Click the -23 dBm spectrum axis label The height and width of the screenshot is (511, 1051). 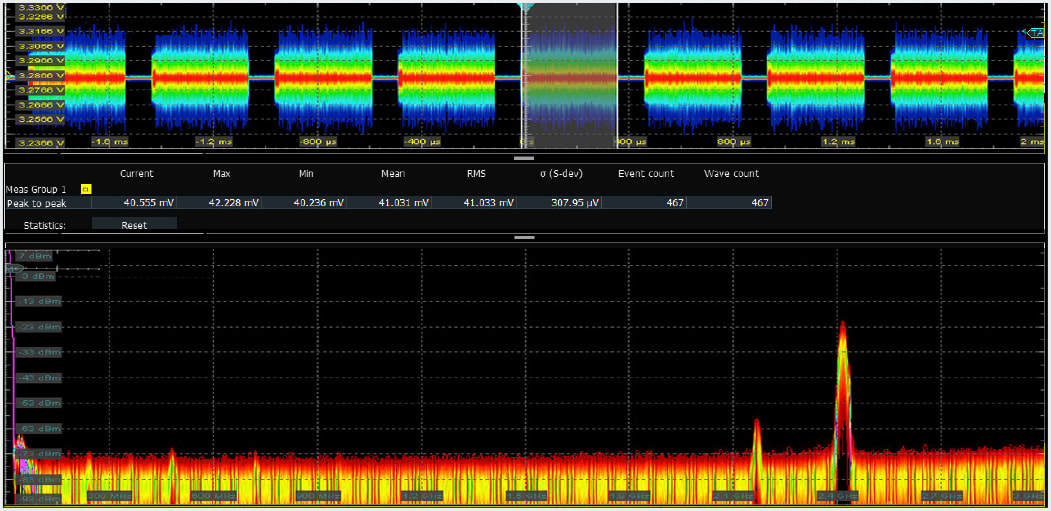pyautogui.click(x=39, y=327)
